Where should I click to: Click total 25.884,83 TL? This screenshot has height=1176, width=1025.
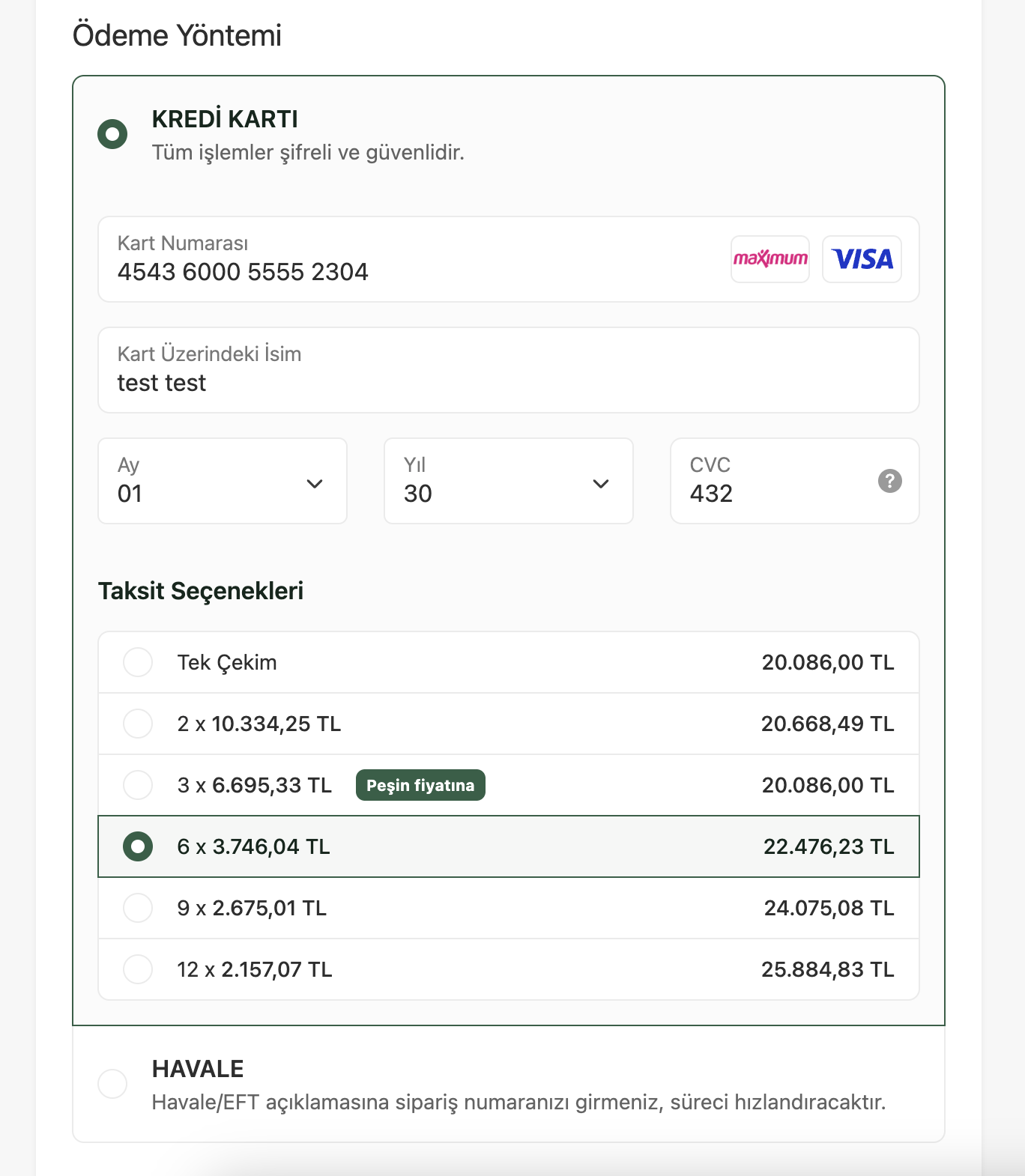(x=828, y=969)
